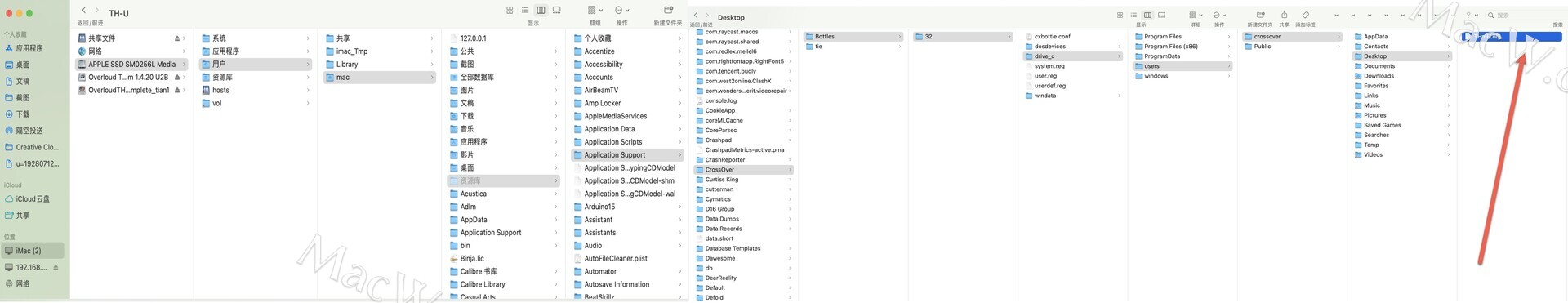Switch TH-U window to gallery view
1568x303 pixels.
pos(556,10)
